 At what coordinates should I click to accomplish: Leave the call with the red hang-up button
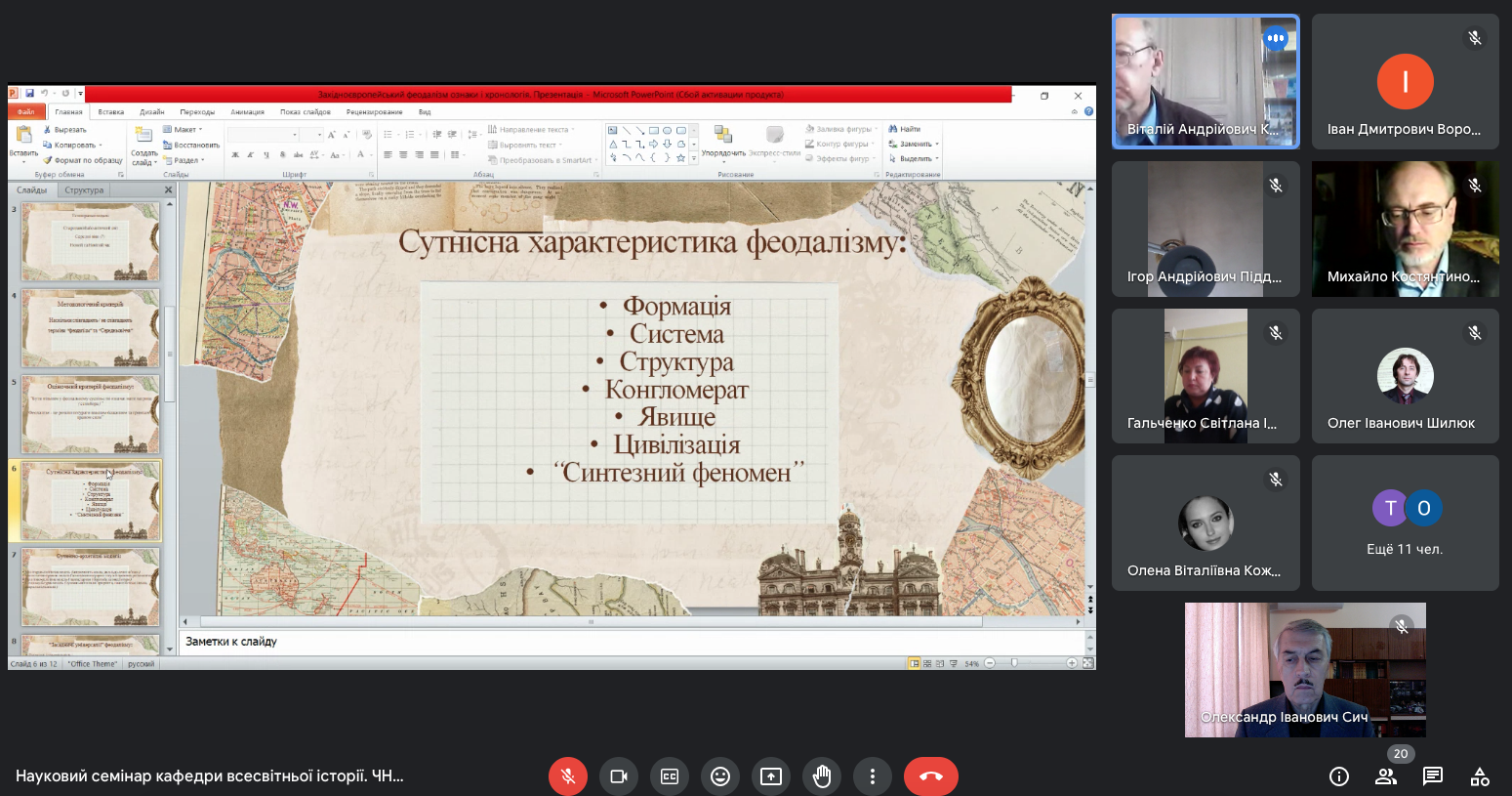[930, 776]
